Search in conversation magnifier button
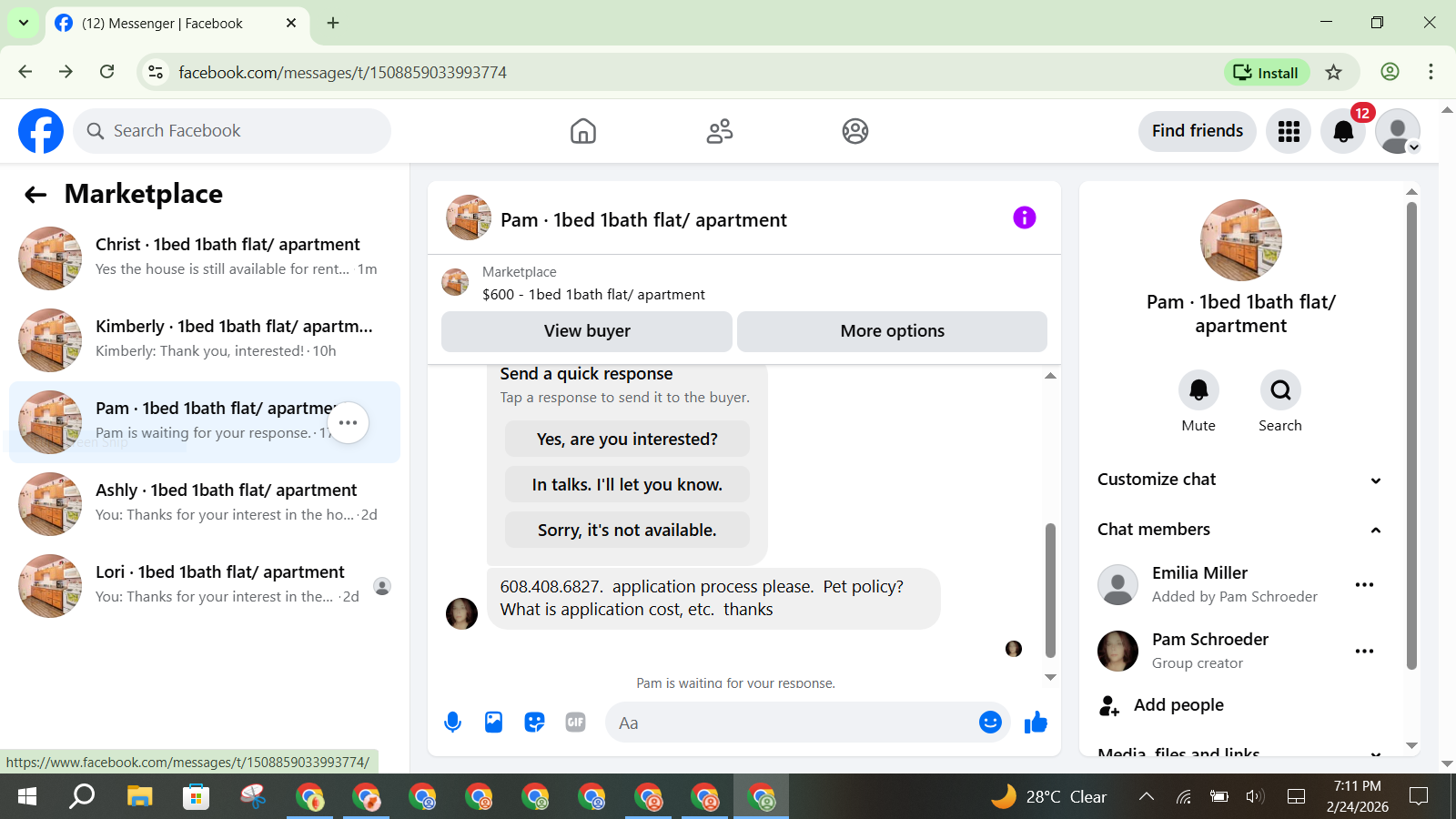Viewport: 1456px width, 819px height. (x=1280, y=390)
